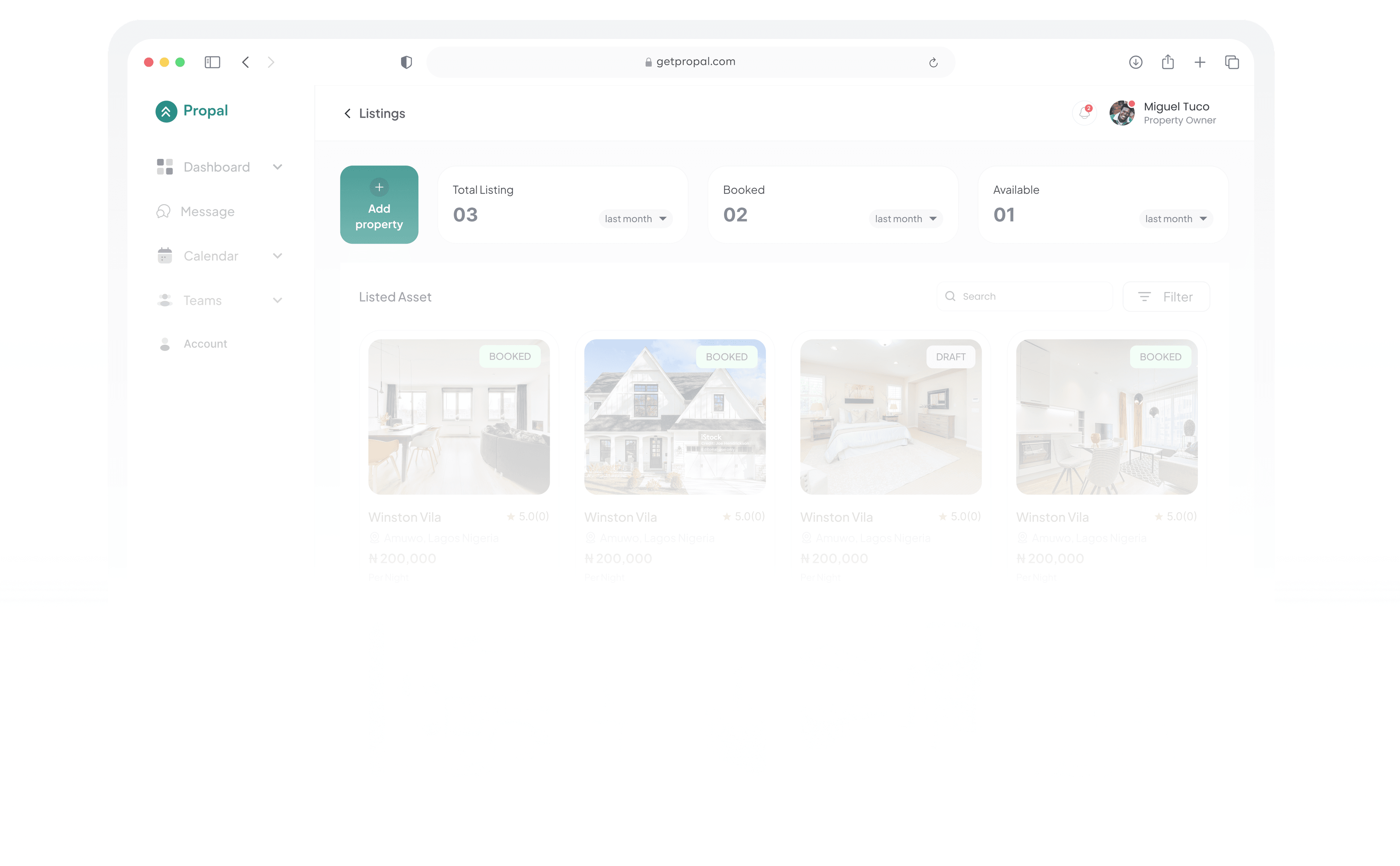Click the getpropal.com address bar
This screenshot has width=1400, height=866.
(691, 62)
